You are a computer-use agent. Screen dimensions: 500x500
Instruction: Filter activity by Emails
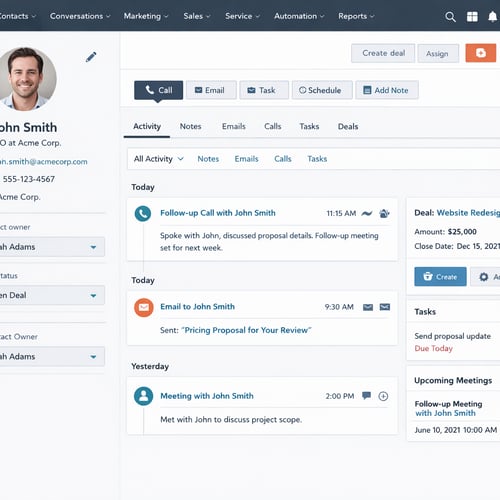click(x=246, y=159)
